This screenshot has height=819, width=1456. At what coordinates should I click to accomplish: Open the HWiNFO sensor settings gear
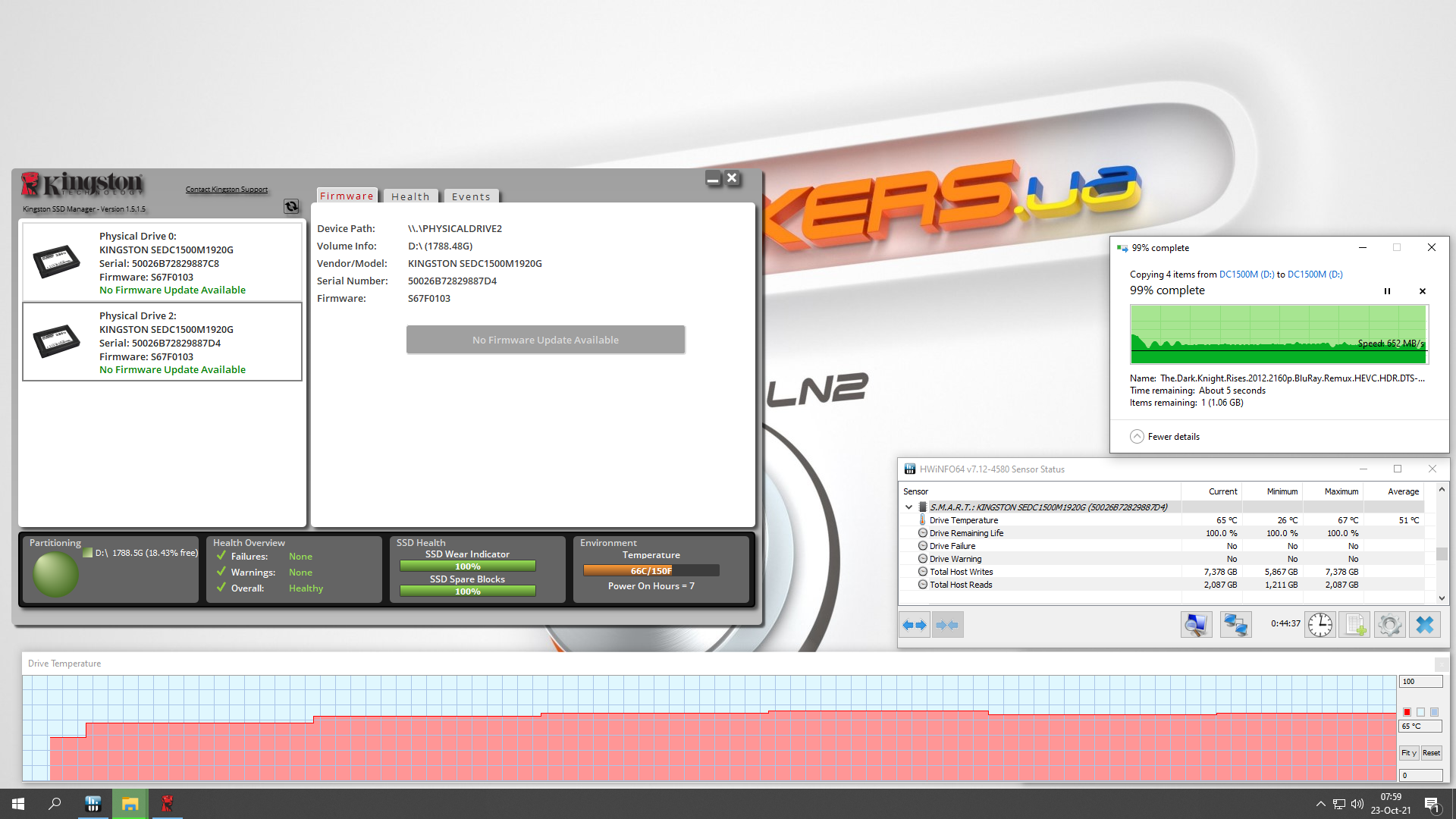[x=1389, y=625]
